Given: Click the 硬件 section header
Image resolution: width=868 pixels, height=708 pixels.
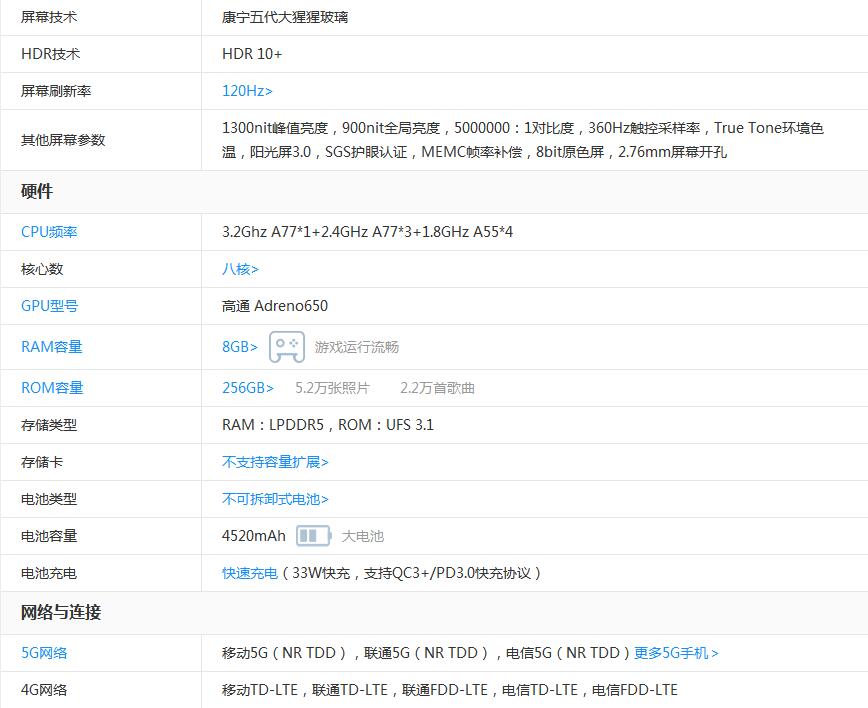Looking at the screenshot, I should click(x=37, y=191).
